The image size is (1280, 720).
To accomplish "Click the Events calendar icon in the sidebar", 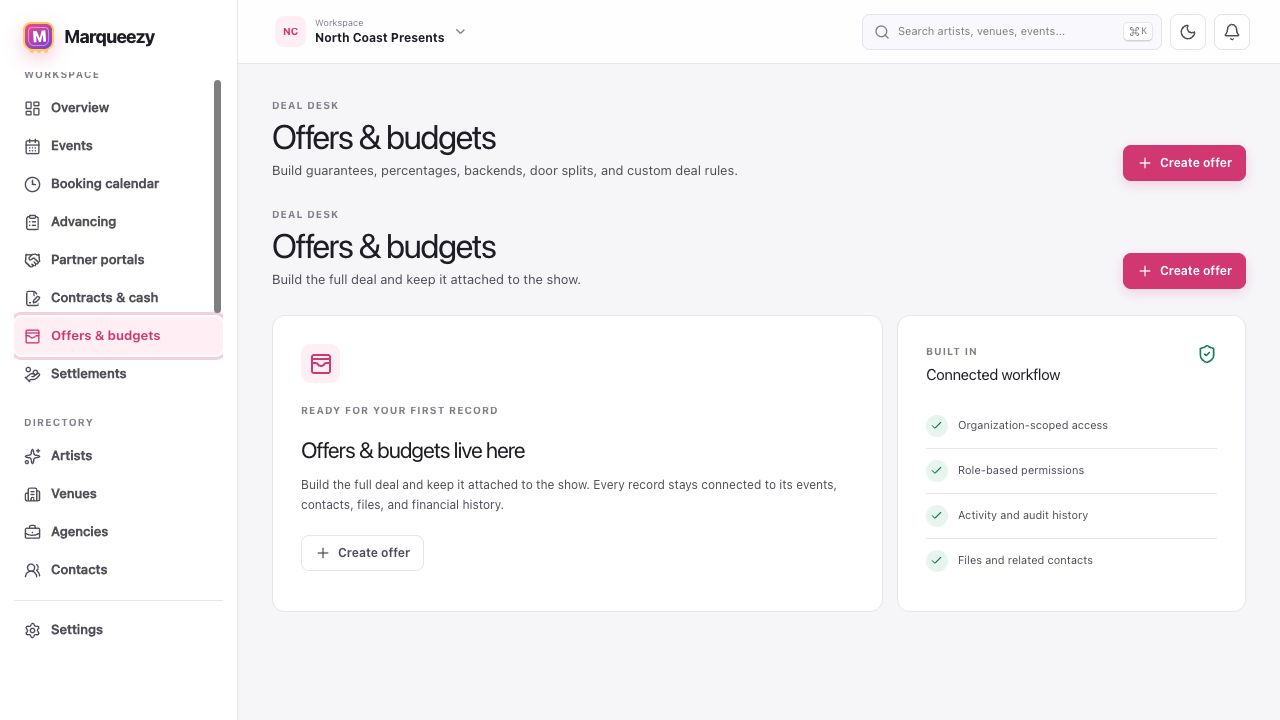I will pos(32,146).
